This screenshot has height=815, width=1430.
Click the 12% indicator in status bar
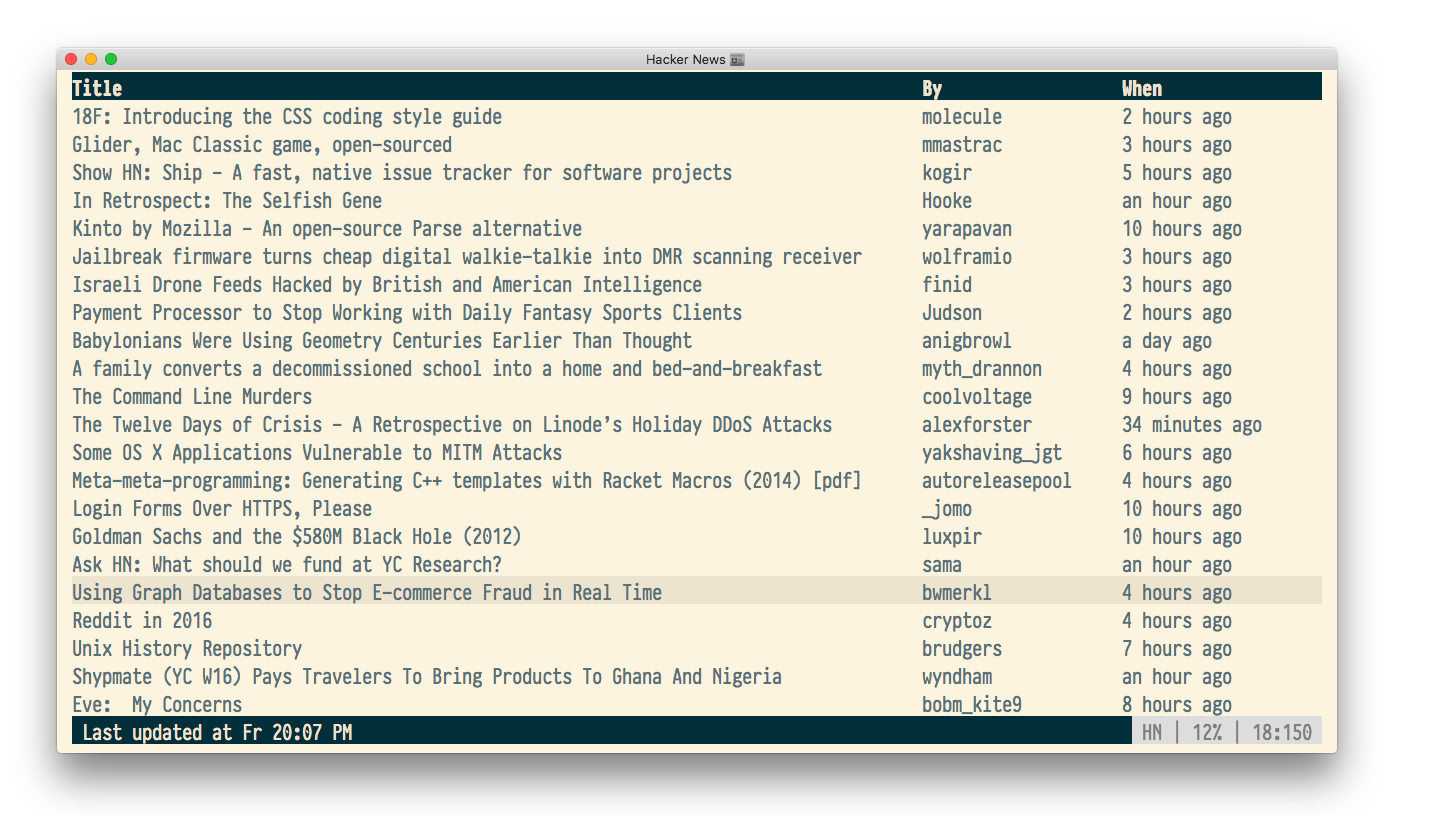1206,733
